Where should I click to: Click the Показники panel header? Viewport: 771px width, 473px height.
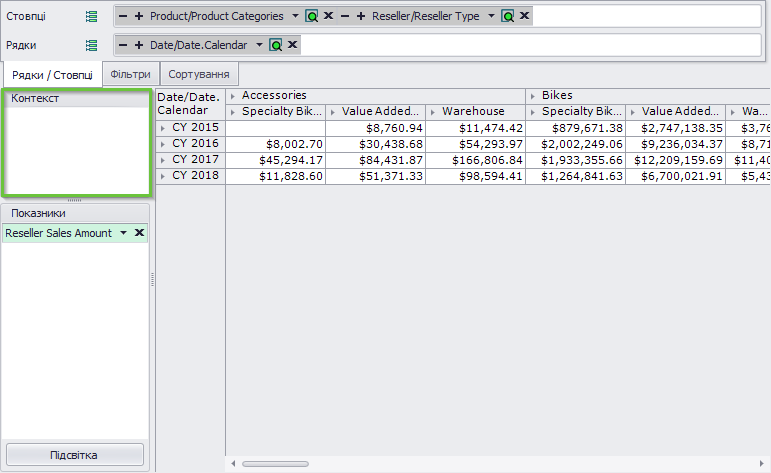coord(75,213)
